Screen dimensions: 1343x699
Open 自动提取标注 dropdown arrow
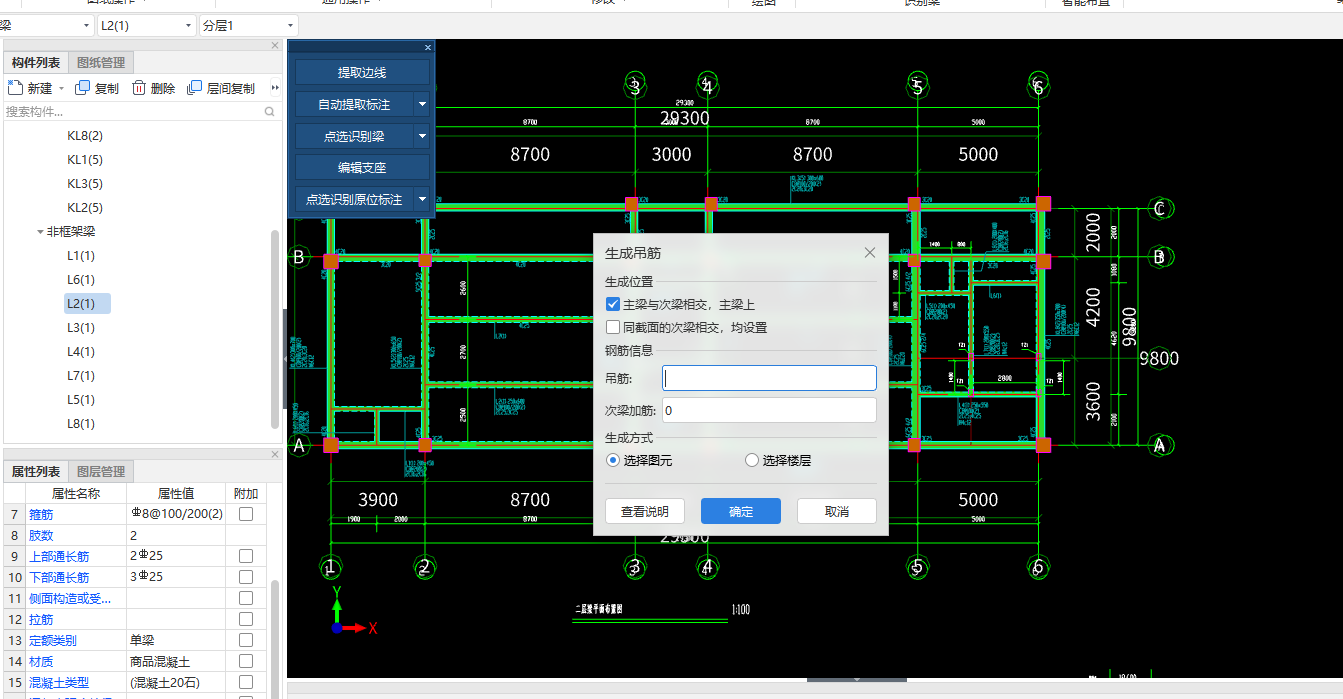tap(422, 104)
